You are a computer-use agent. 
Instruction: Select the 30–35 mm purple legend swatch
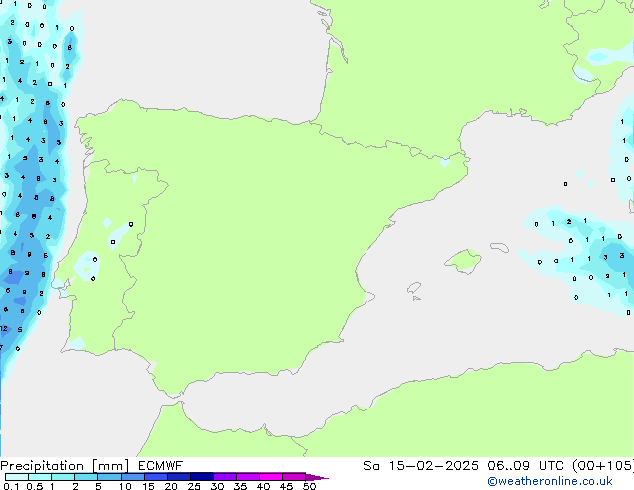click(224, 477)
